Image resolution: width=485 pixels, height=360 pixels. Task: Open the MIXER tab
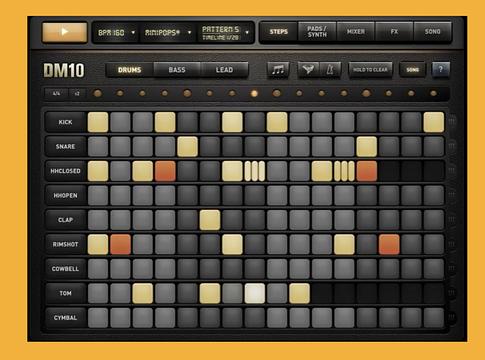pos(356,32)
